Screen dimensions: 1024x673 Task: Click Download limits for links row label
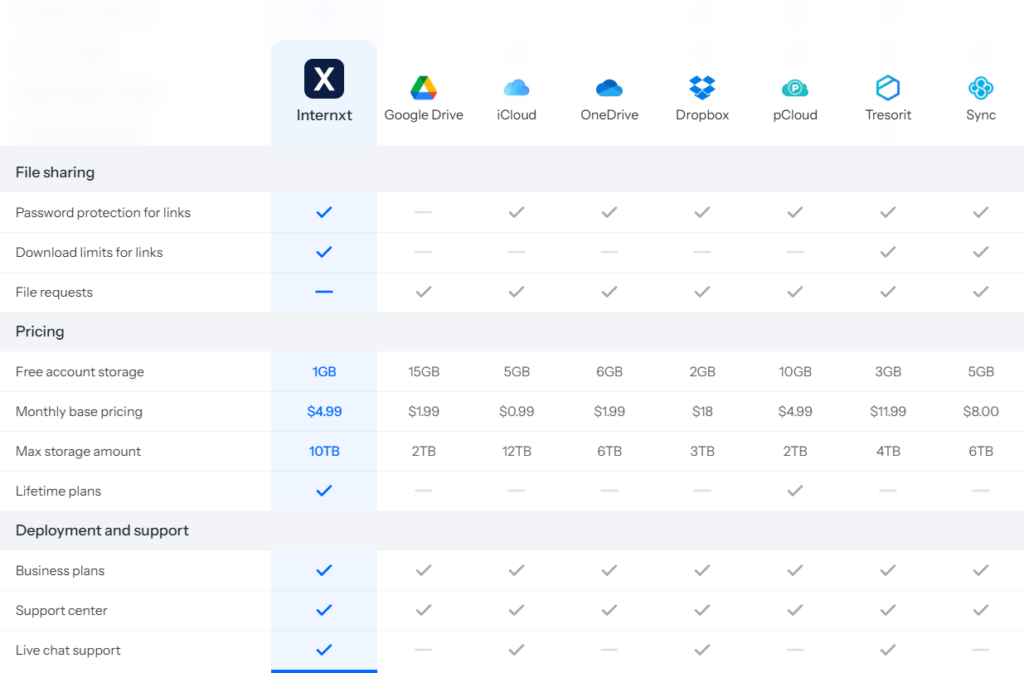89,252
